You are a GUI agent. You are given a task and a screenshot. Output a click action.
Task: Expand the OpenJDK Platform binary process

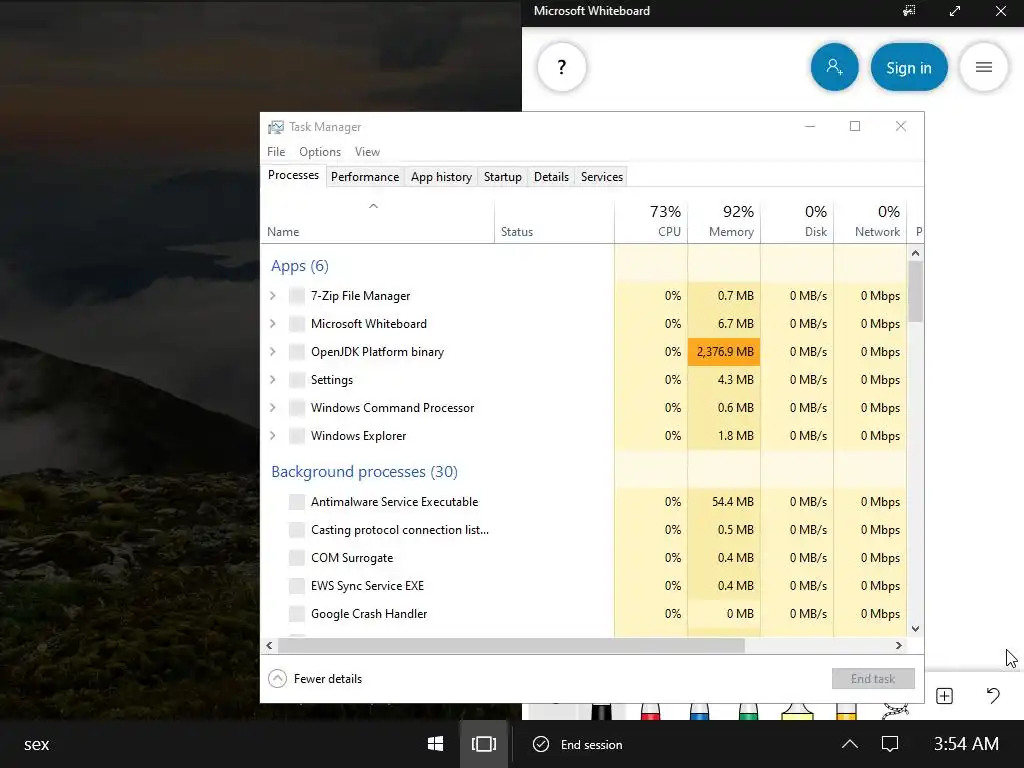273,352
